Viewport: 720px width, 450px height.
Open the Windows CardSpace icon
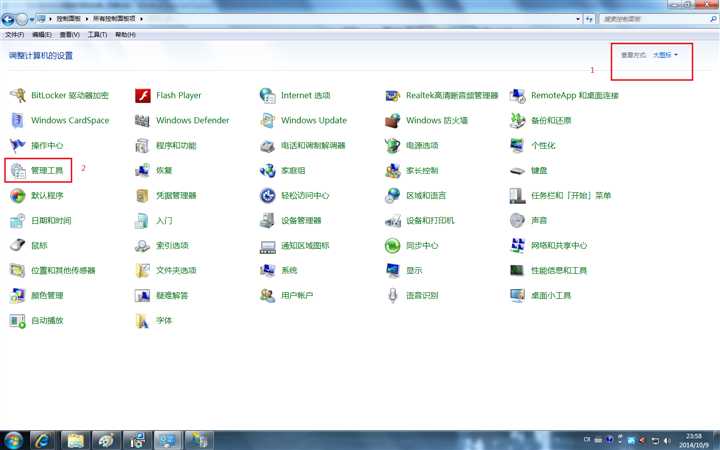[x=17, y=120]
